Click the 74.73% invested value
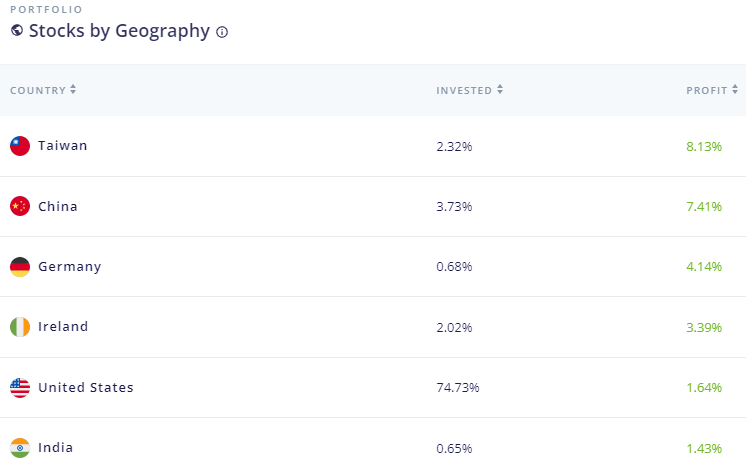 click(457, 387)
